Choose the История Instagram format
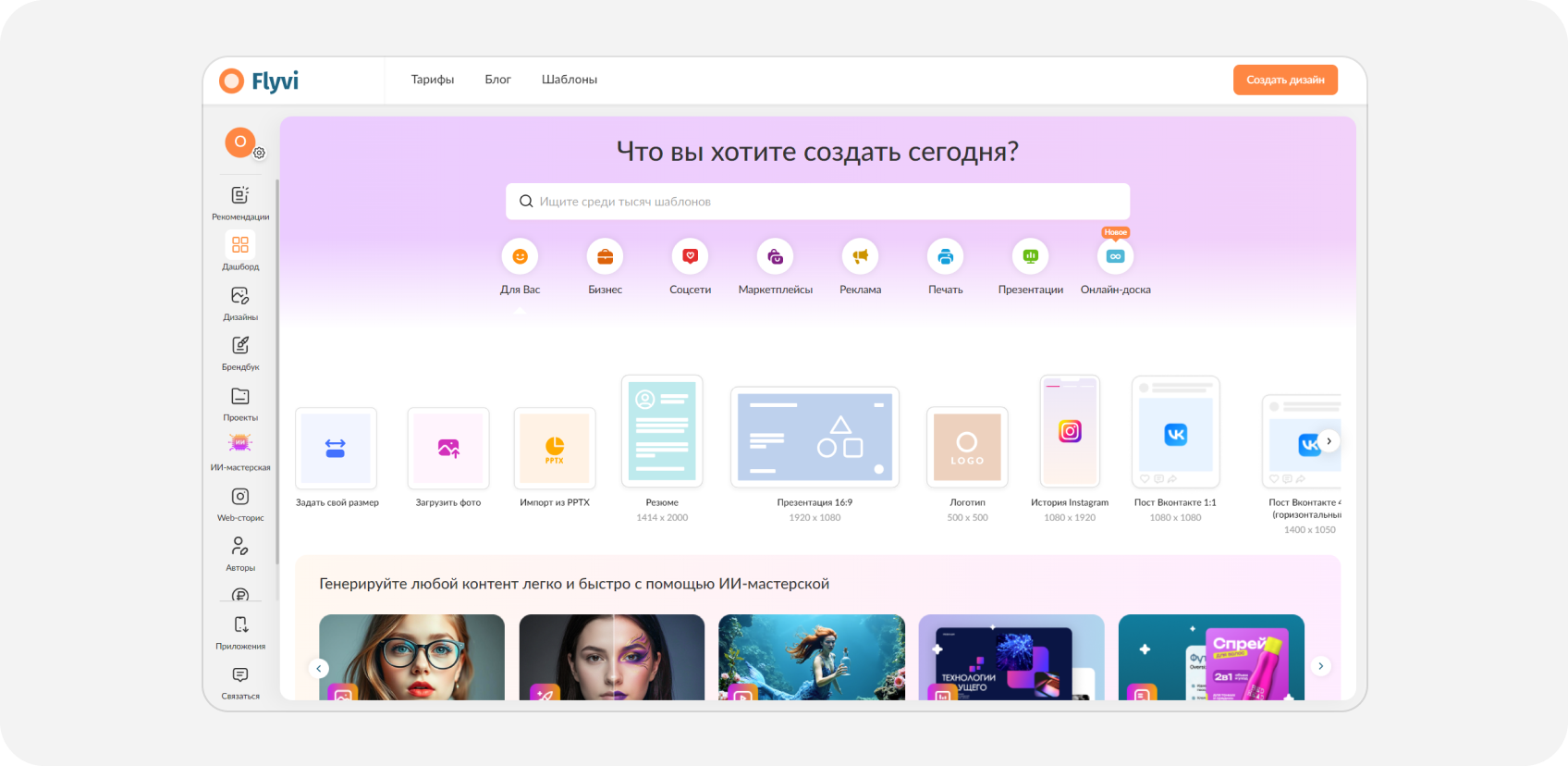Image resolution: width=1568 pixels, height=766 pixels. coord(1070,431)
